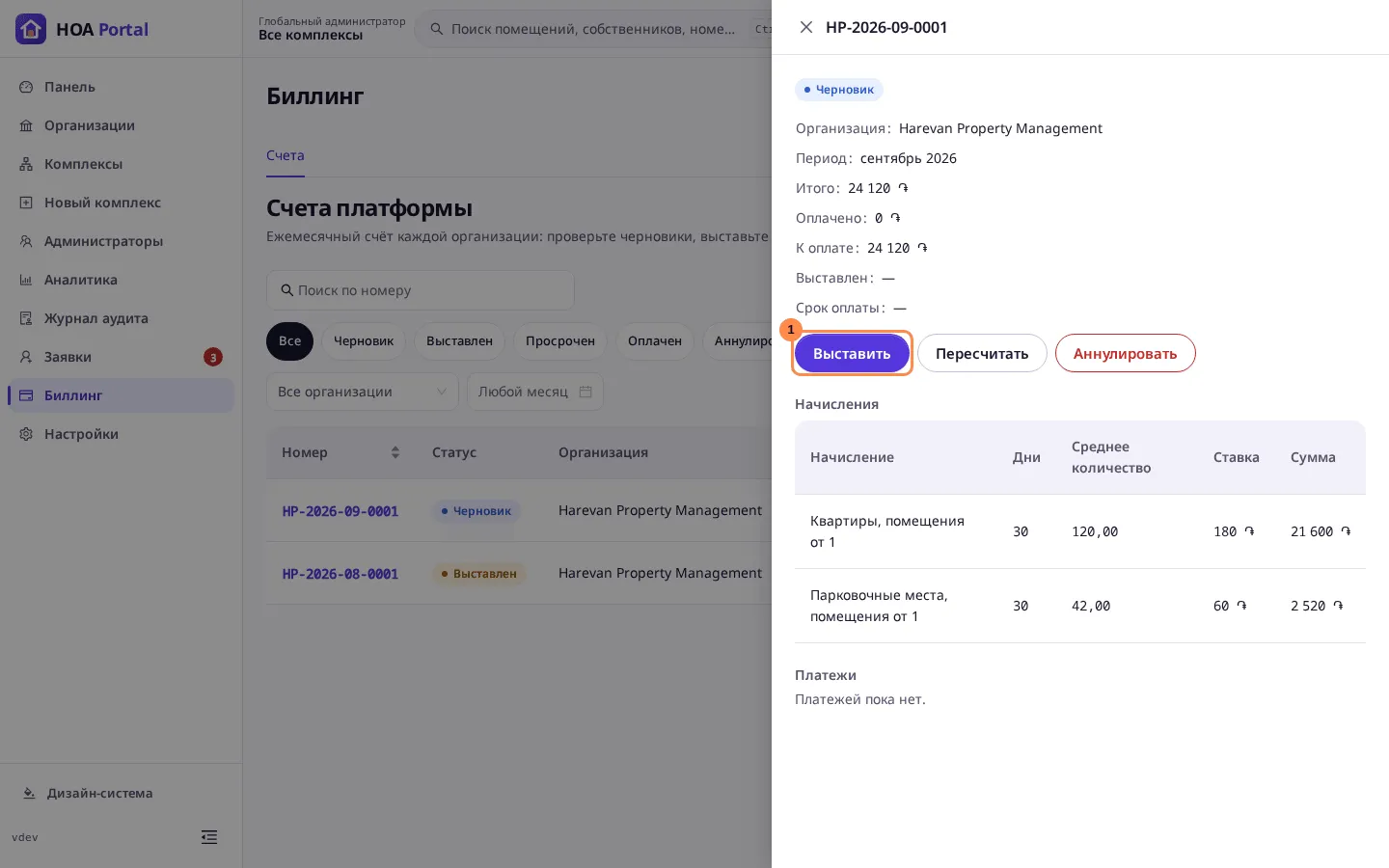Switch to the Счета tab

click(x=286, y=155)
